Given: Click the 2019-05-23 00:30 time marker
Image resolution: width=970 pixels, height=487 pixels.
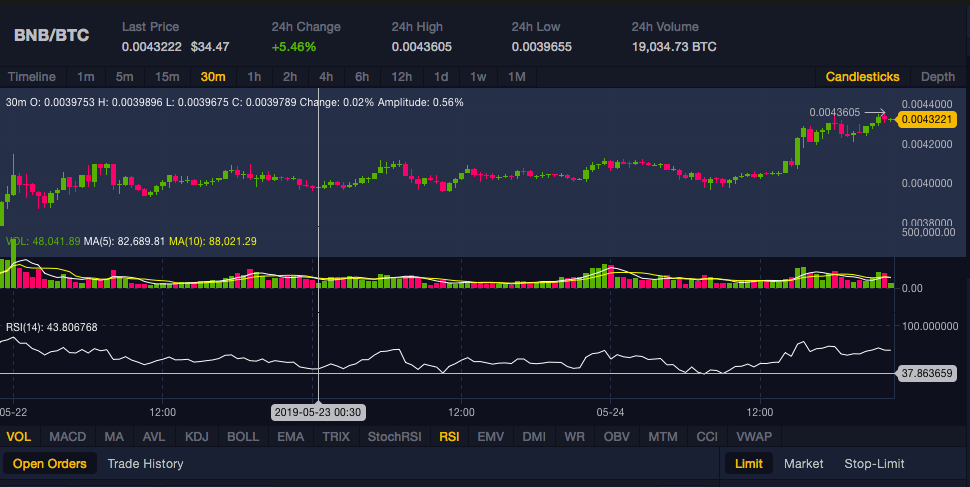Looking at the screenshot, I should point(317,412).
